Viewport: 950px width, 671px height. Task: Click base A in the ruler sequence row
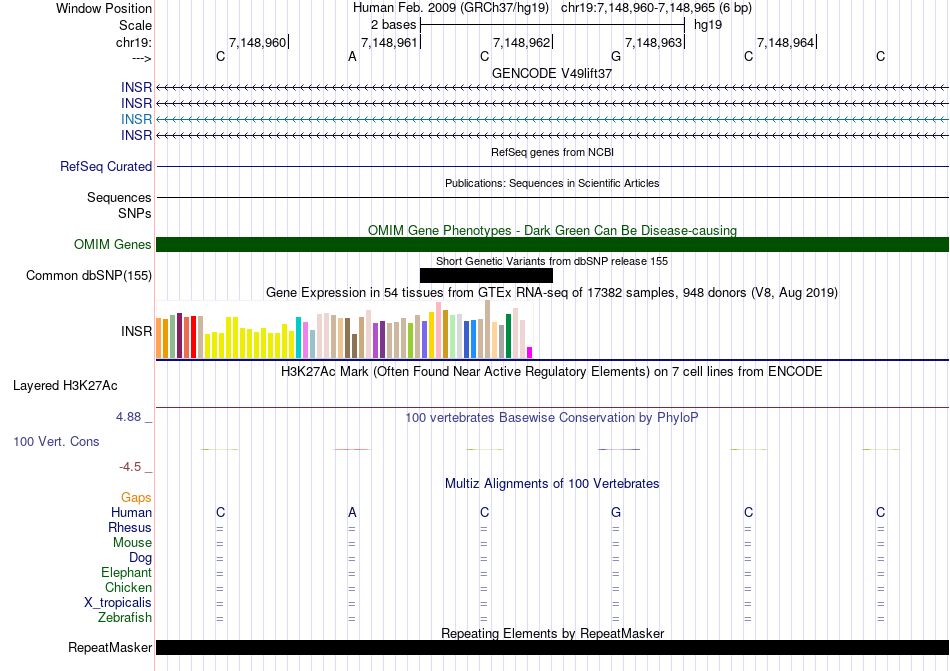352,57
